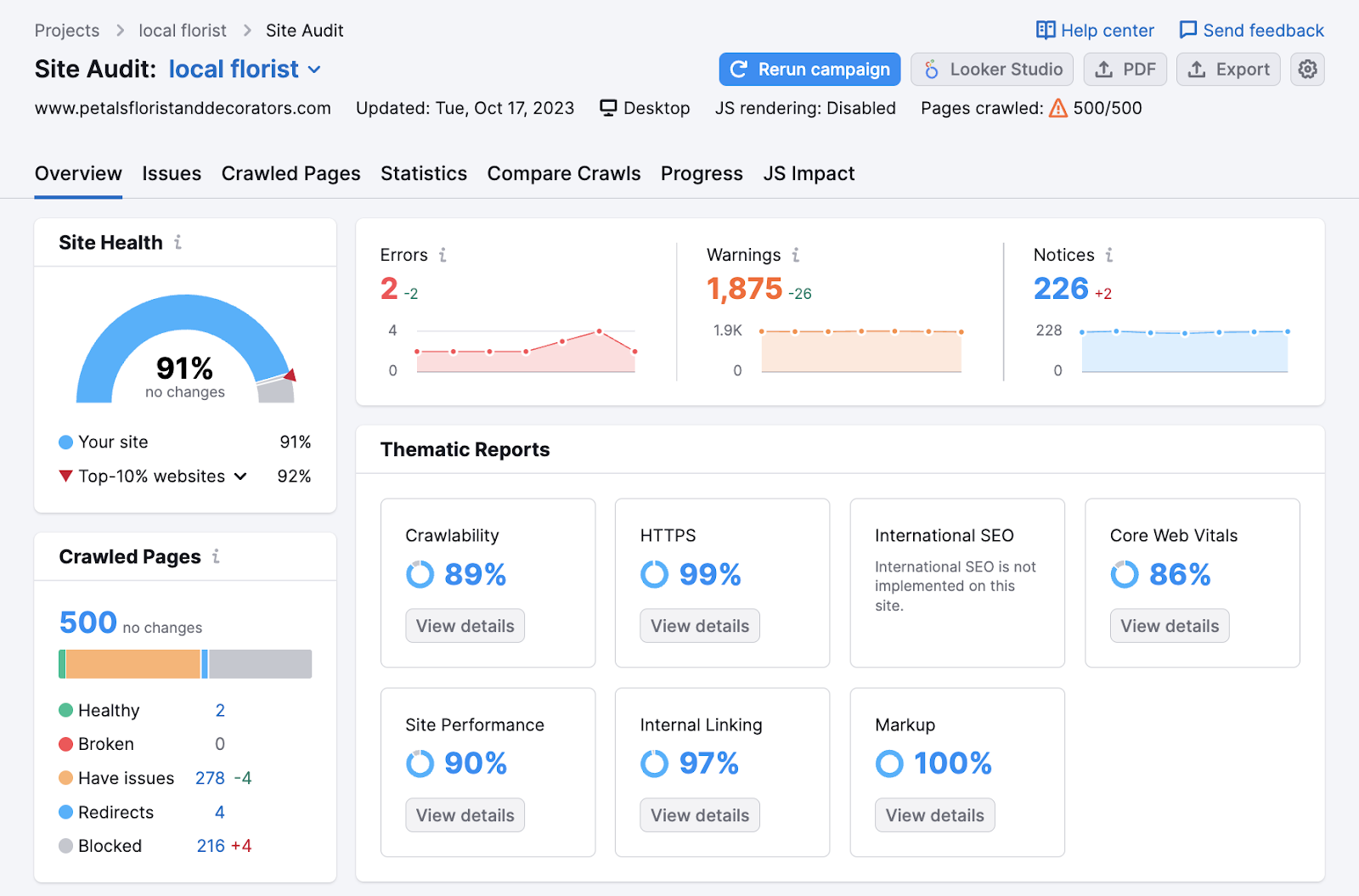Click the PDF upload arrow icon
This screenshot has width=1359, height=896.
[1103, 69]
